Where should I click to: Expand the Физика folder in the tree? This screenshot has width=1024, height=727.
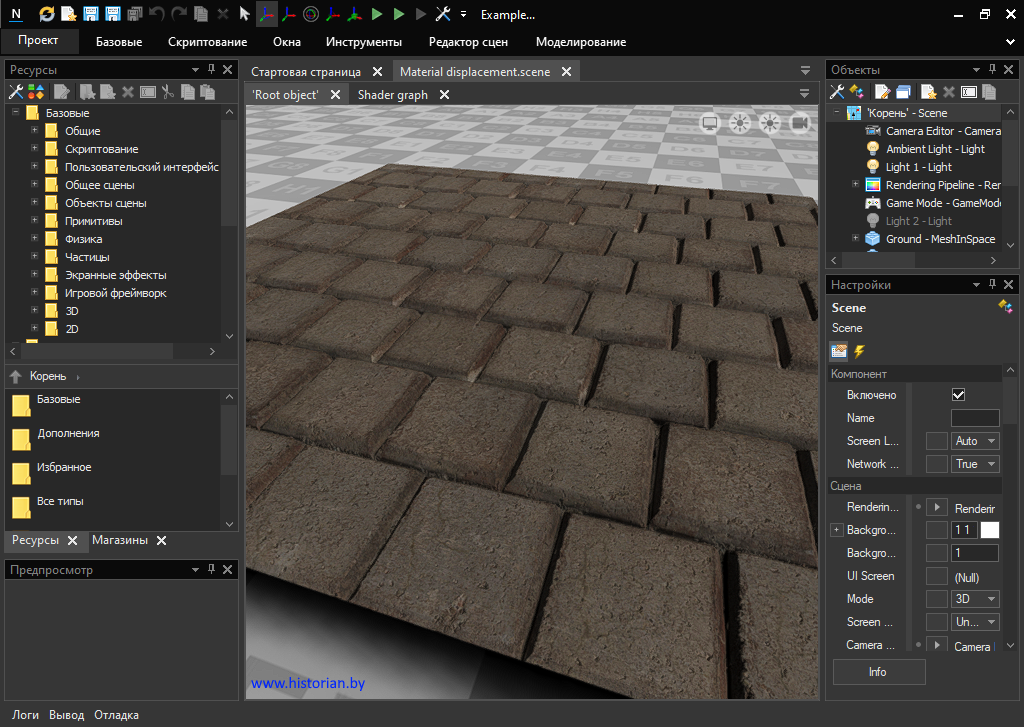(35, 239)
